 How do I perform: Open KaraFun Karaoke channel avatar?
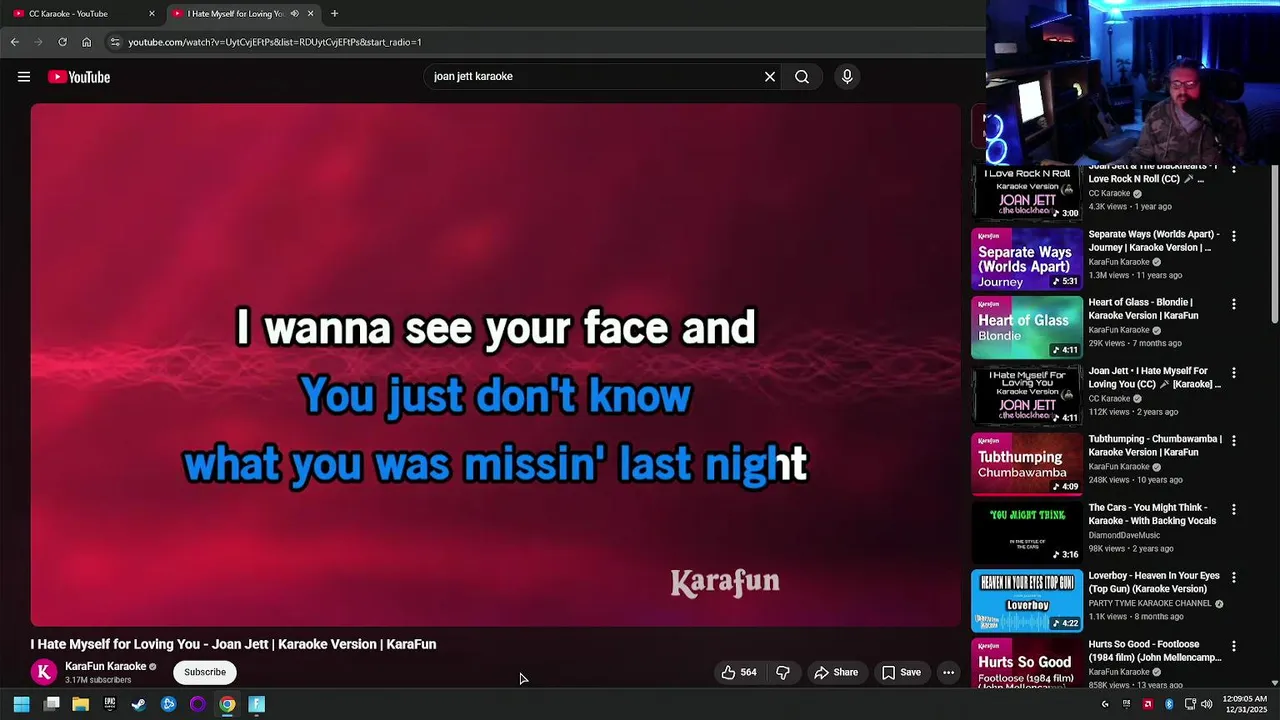[x=43, y=673]
